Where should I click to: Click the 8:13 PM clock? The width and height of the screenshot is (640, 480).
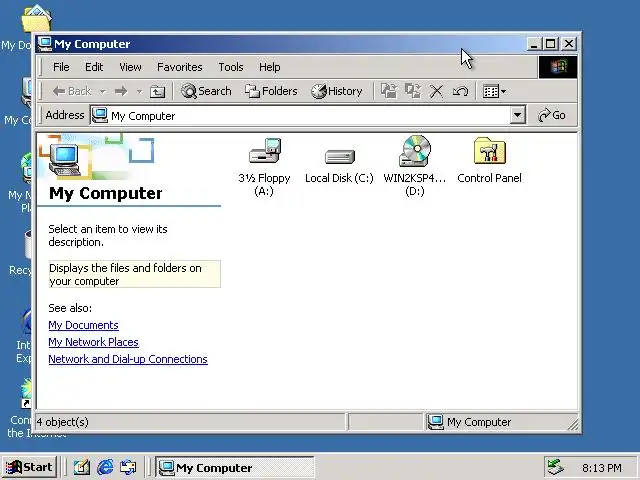(x=602, y=468)
